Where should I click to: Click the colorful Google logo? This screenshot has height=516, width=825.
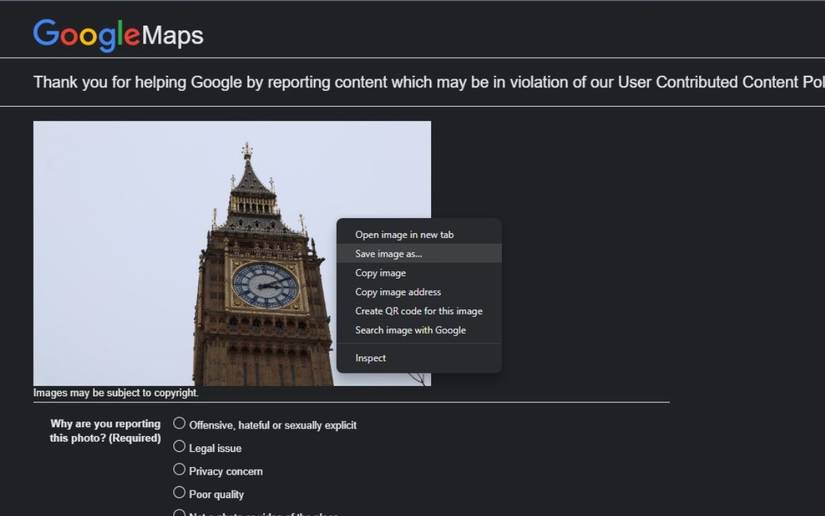(x=87, y=35)
